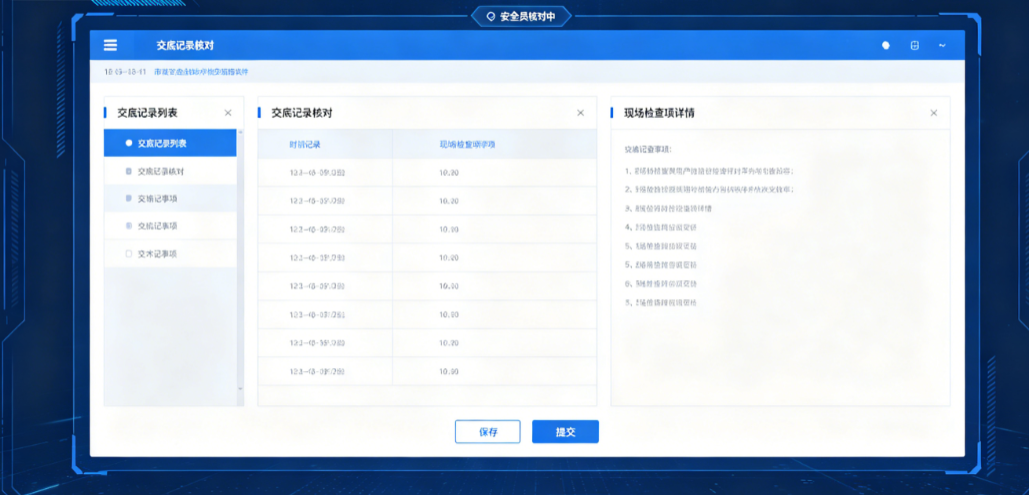
Task: Select the highlighted 交底记录列表 radio item
Action: pyautogui.click(x=170, y=143)
